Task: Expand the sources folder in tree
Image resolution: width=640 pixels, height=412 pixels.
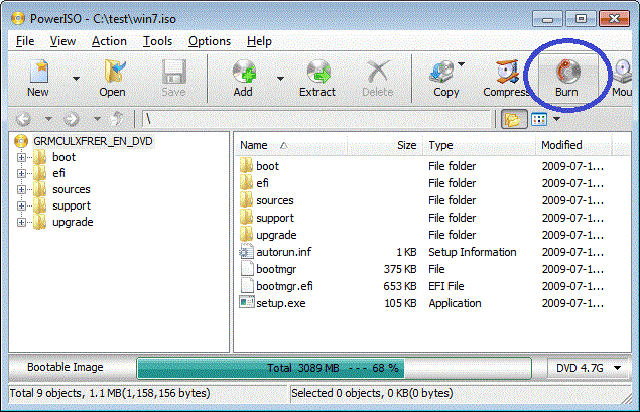Action: (21, 189)
